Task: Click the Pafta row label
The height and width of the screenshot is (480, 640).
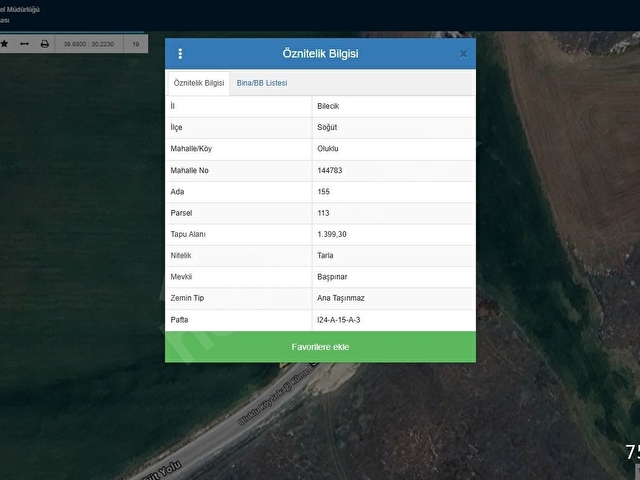Action: pyautogui.click(x=179, y=320)
